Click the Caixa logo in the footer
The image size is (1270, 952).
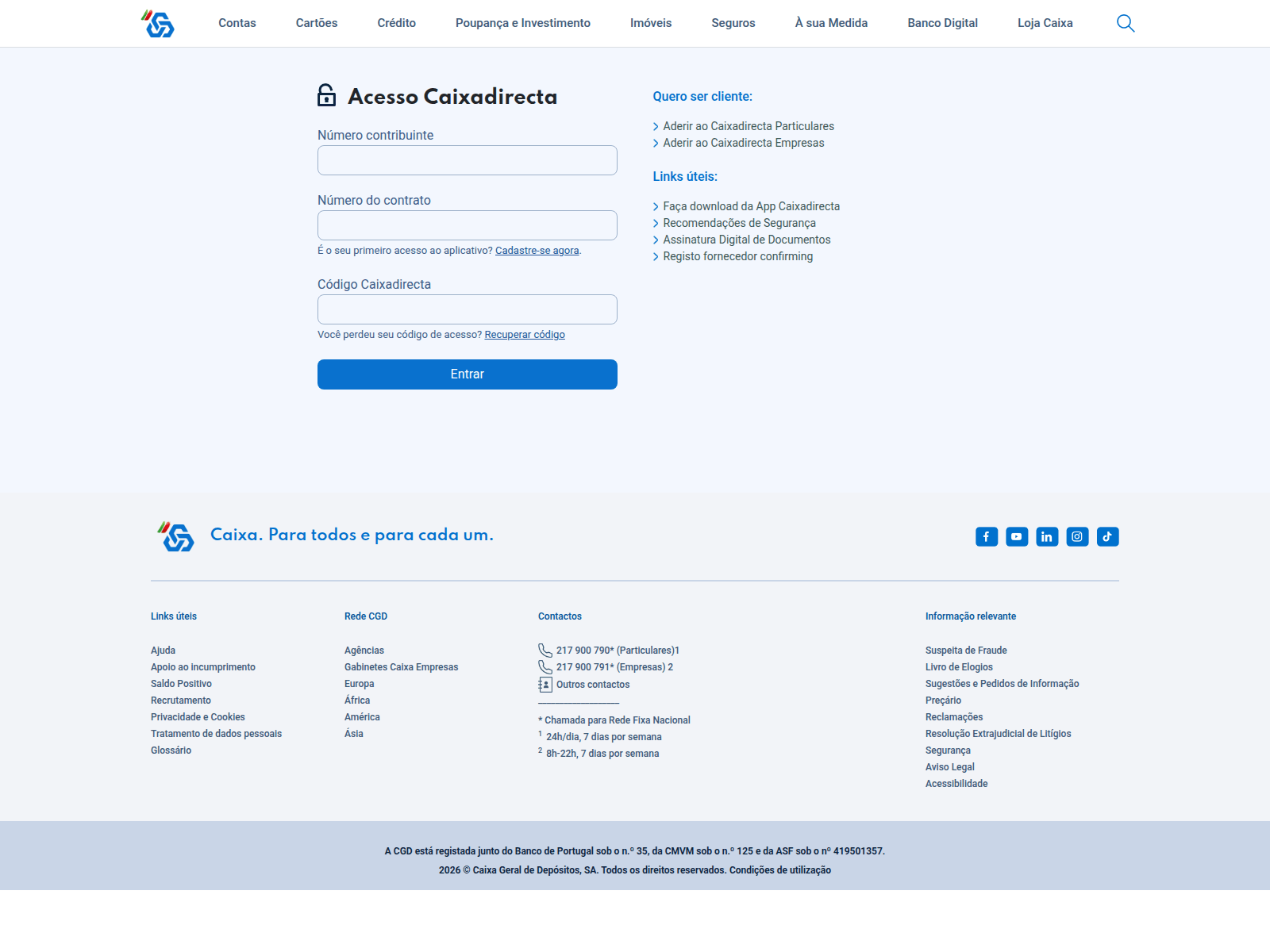click(x=175, y=536)
